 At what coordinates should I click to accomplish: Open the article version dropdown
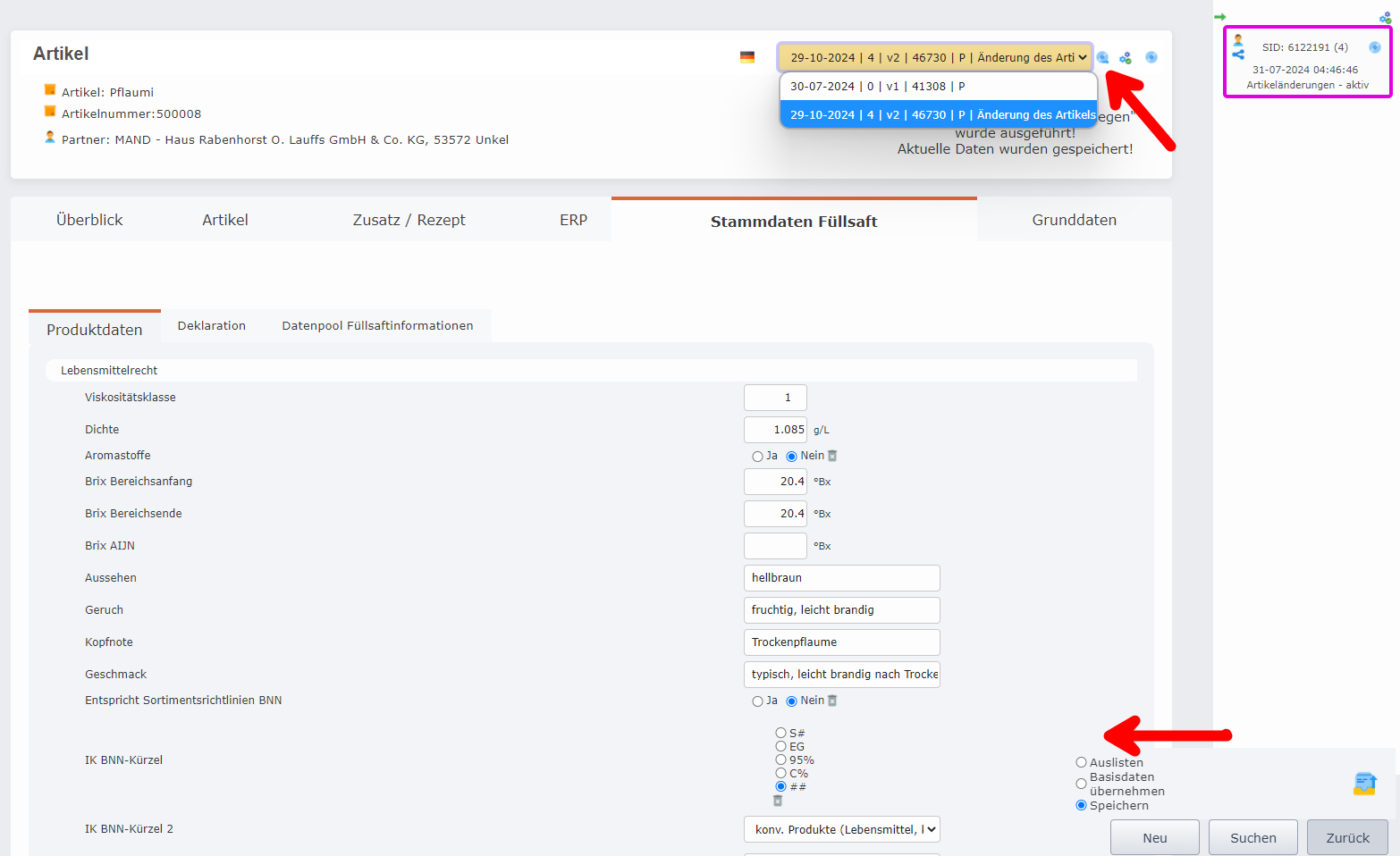point(935,57)
